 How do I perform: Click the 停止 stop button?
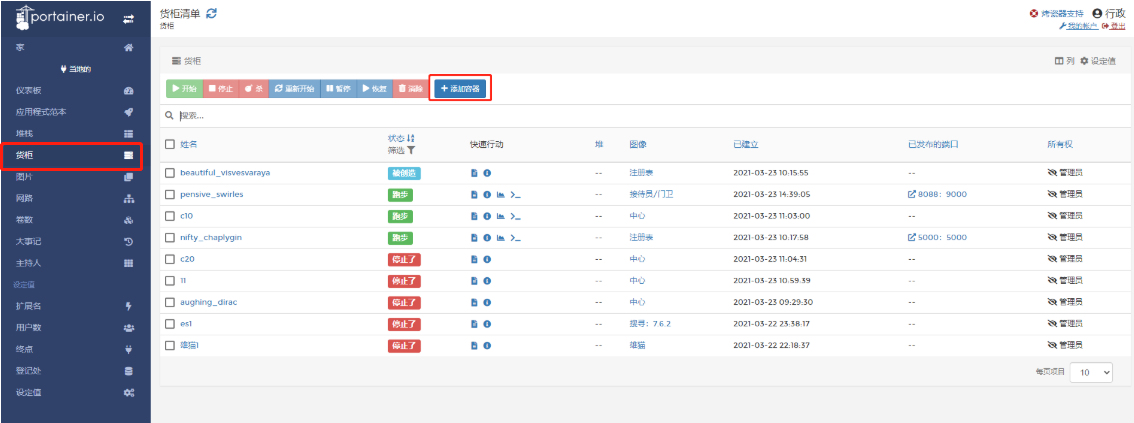[221, 88]
